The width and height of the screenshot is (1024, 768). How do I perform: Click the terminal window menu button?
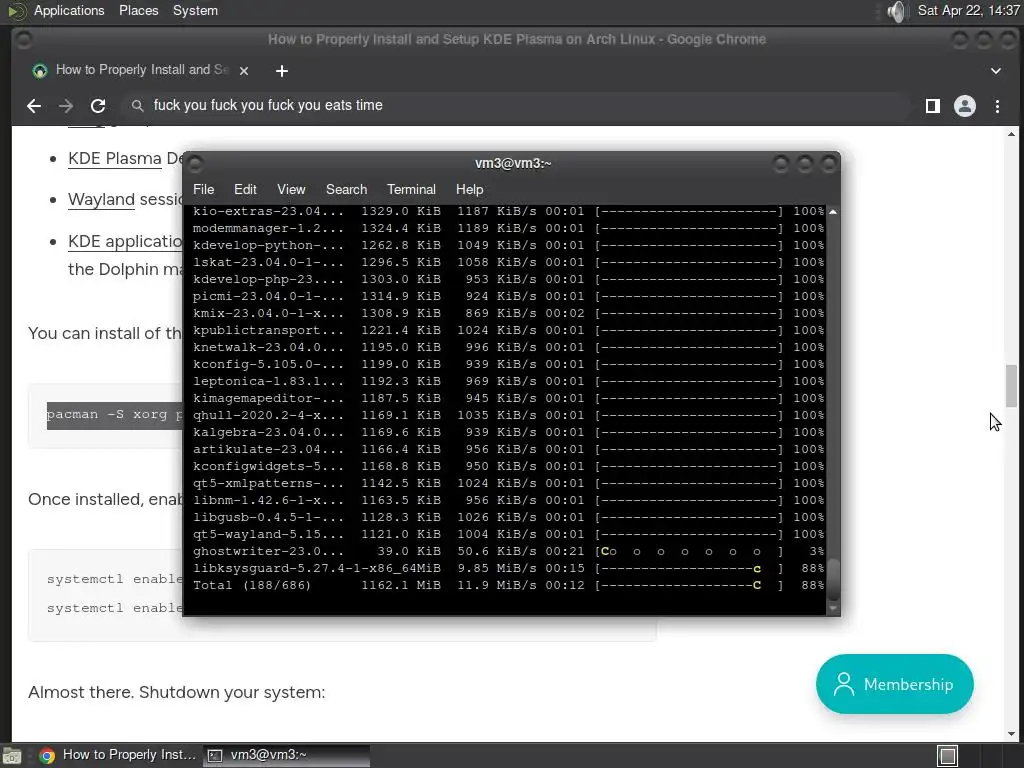coord(195,163)
